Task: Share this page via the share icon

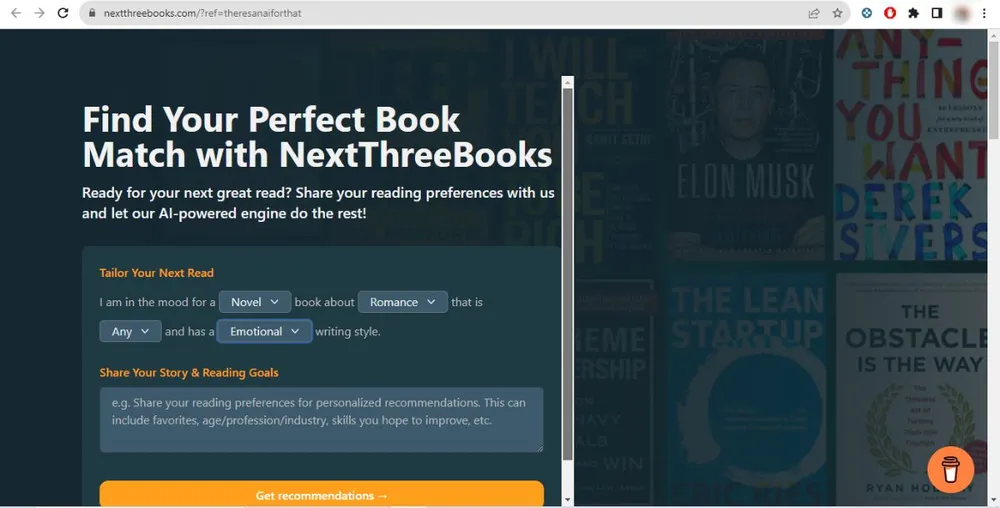Action: click(x=814, y=14)
